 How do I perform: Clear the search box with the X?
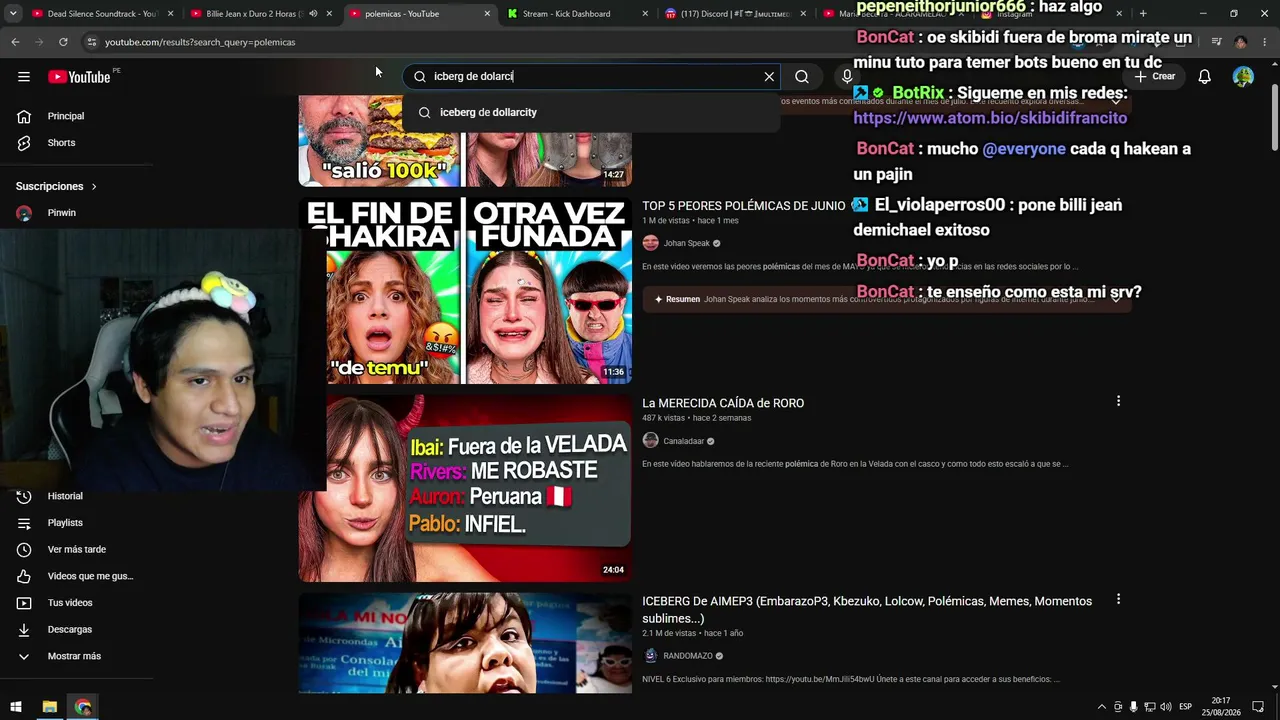coord(769,77)
